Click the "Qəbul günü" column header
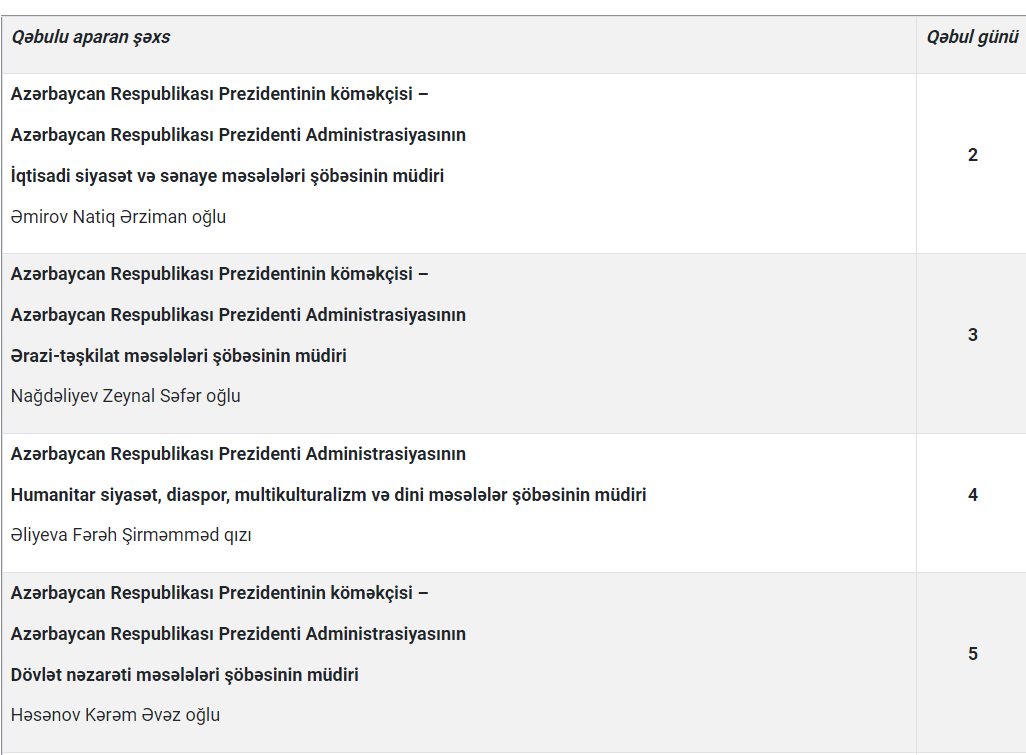The width and height of the screenshot is (1026, 755). tap(972, 37)
